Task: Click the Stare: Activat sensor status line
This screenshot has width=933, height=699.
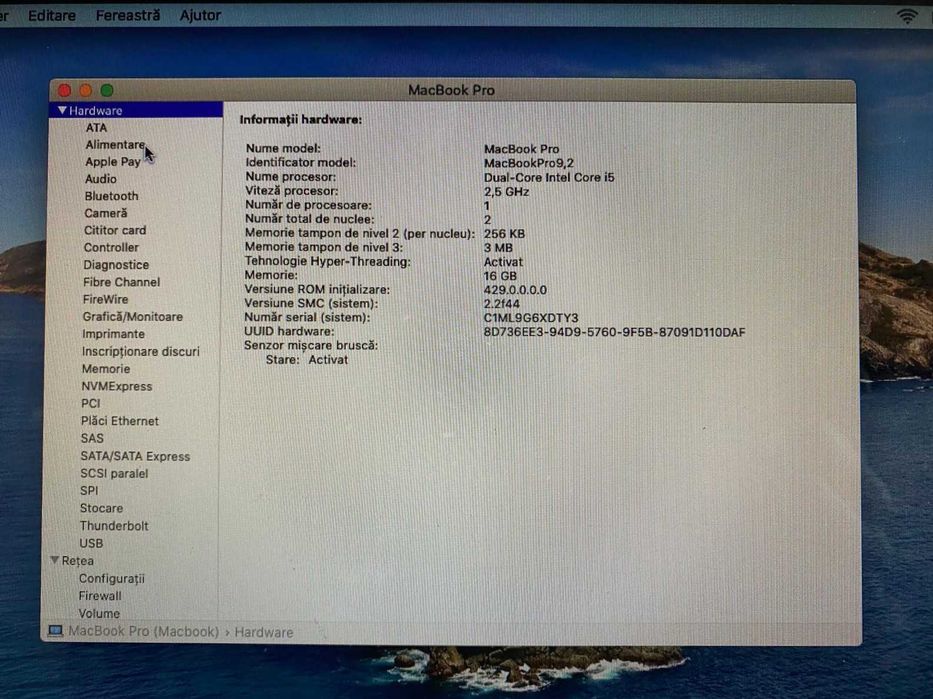Action: [306, 359]
